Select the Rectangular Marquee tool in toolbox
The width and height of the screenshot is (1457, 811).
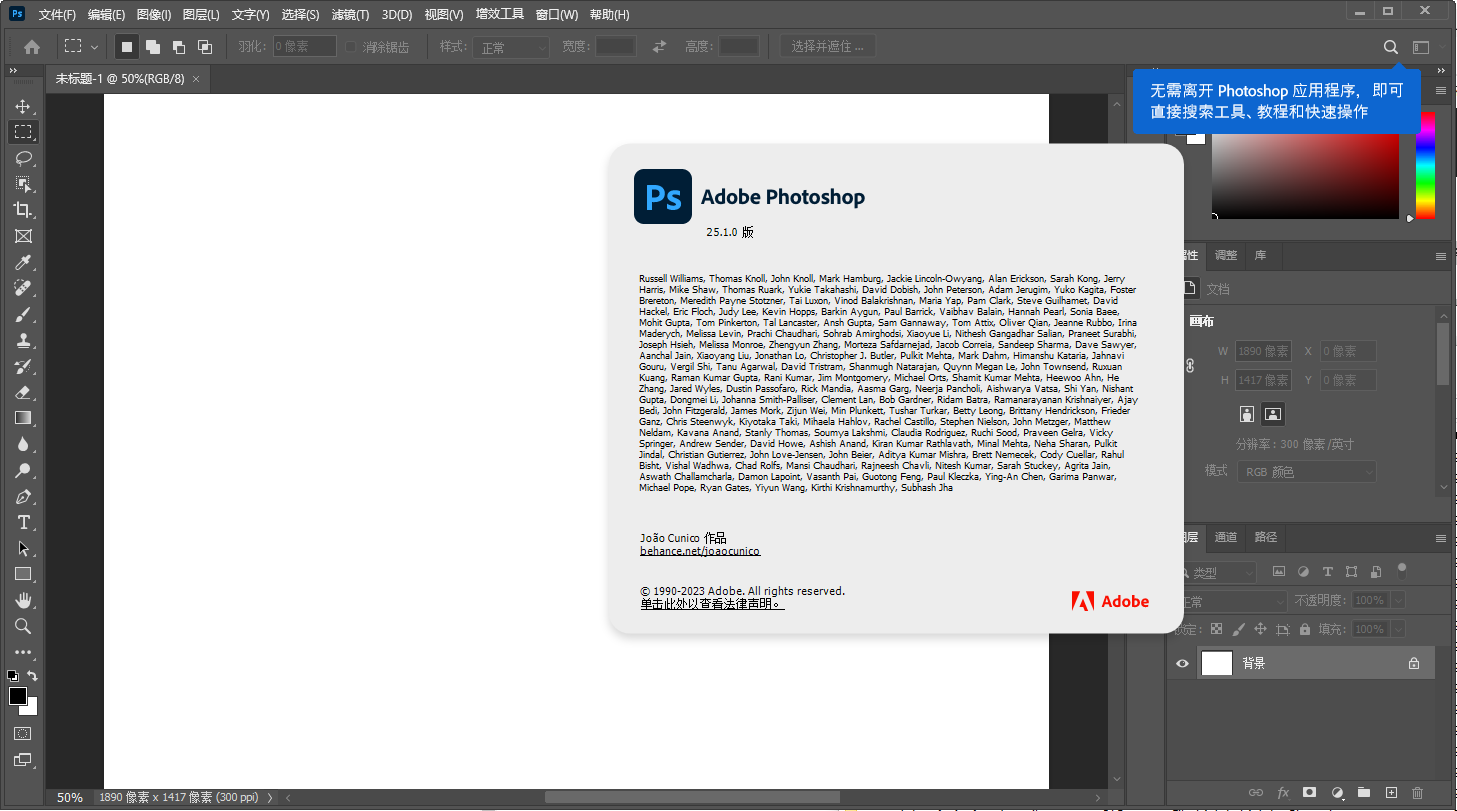coord(23,132)
